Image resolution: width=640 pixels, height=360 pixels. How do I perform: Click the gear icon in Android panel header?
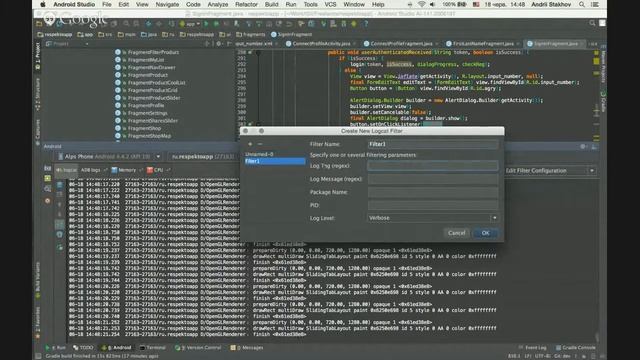tap(582, 147)
